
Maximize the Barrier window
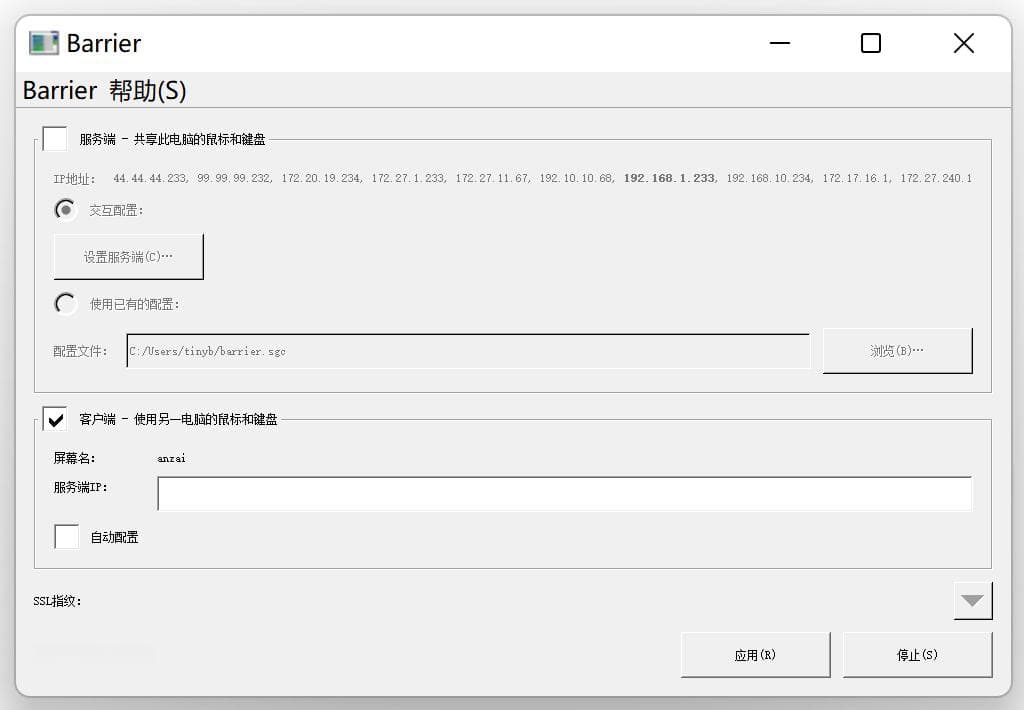[871, 43]
